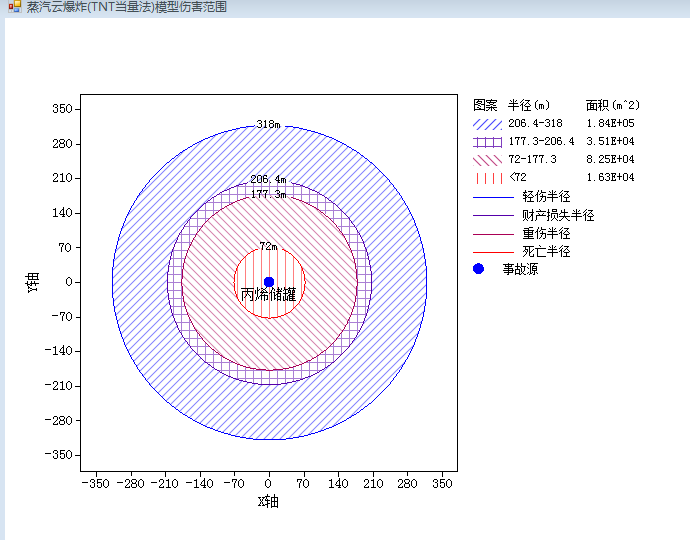Click the red vertical stripes legend swatch

487,178
